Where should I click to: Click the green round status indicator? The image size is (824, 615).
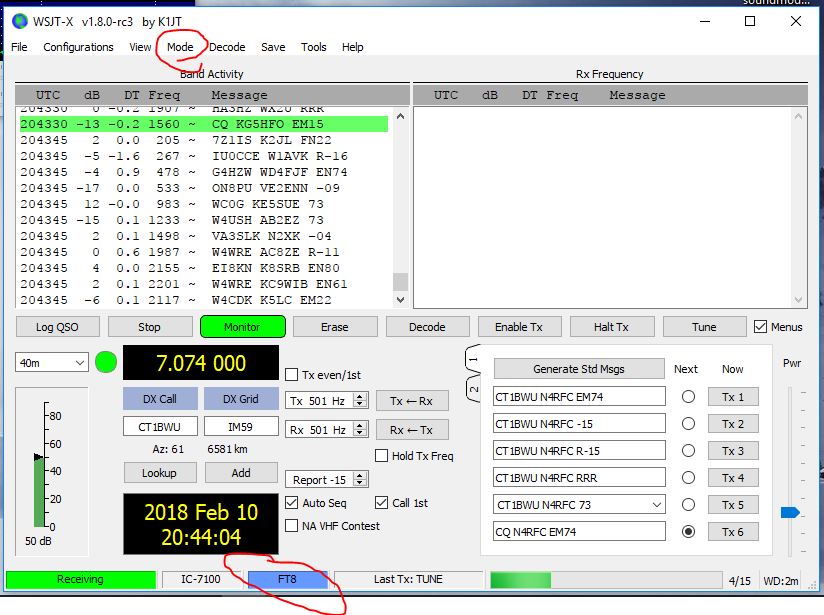[x=106, y=363]
